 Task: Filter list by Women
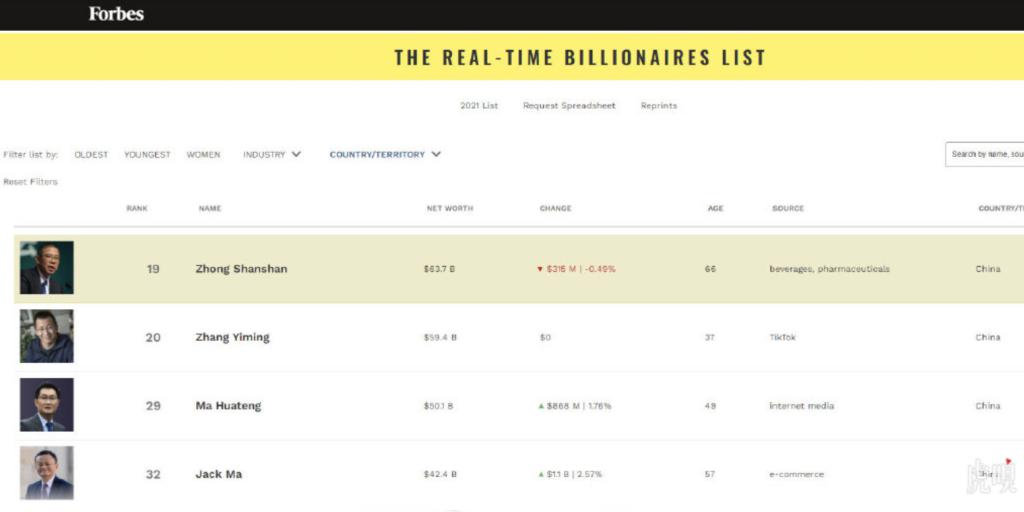coord(203,155)
